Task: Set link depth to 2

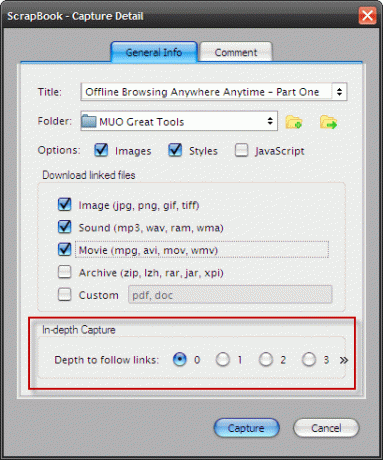Action: (x=266, y=360)
